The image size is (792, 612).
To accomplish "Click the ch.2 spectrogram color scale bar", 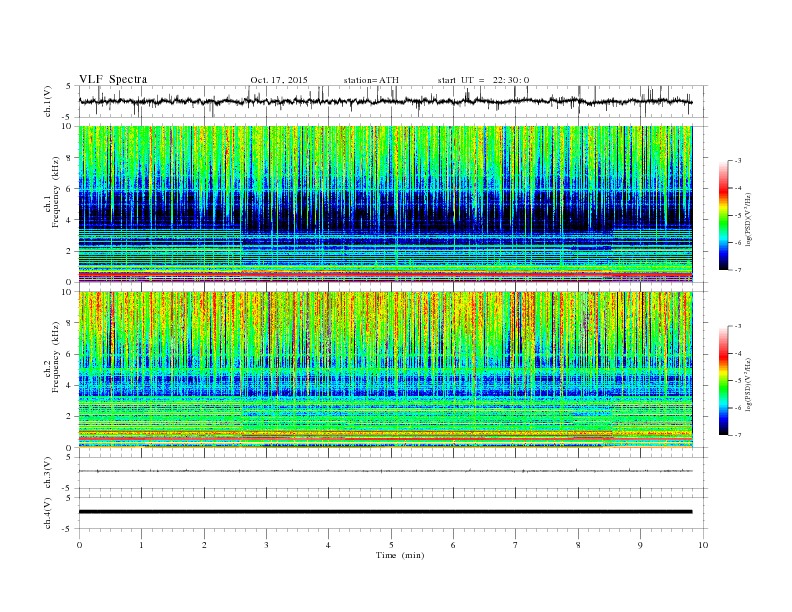I will click(x=723, y=381).
